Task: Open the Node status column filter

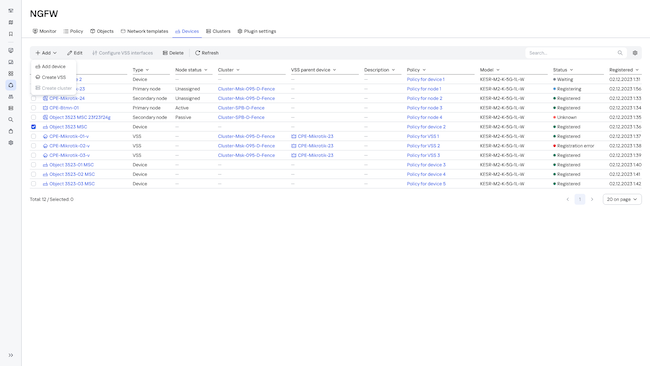Action: 206,70
